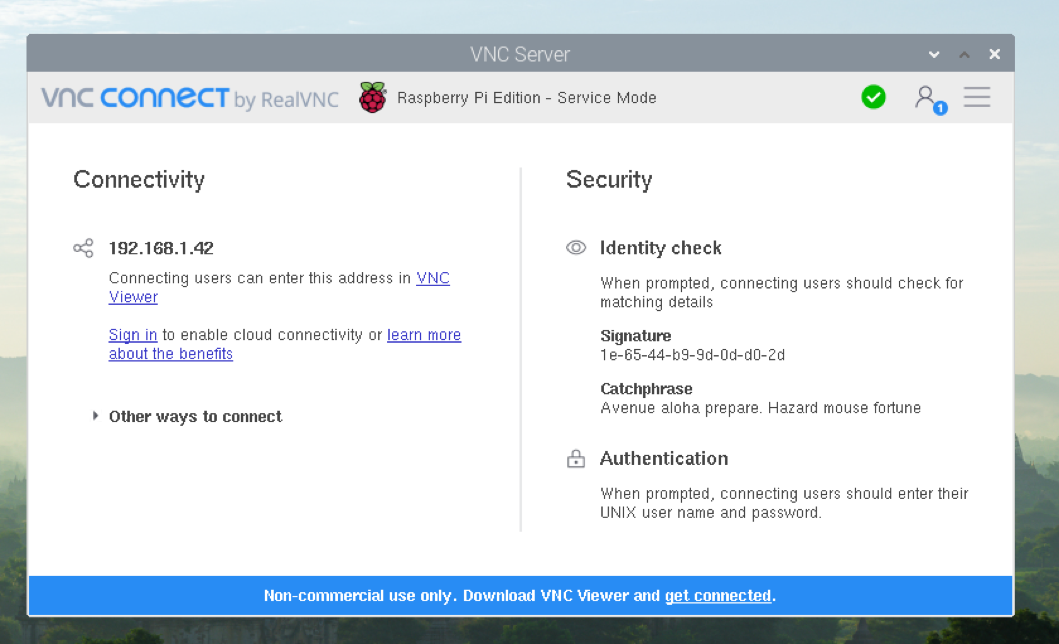Click get connected in the bottom banner
Screen dimensions: 1059x644
(x=718, y=595)
